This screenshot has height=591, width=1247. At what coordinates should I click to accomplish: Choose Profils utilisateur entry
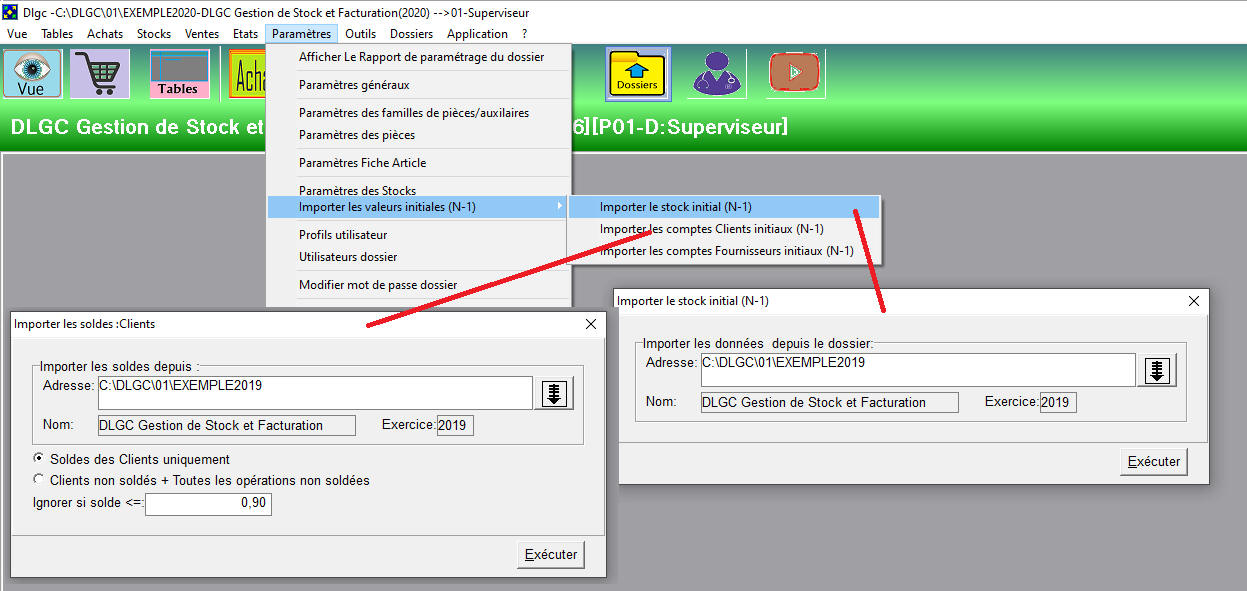pyautogui.click(x=419, y=235)
